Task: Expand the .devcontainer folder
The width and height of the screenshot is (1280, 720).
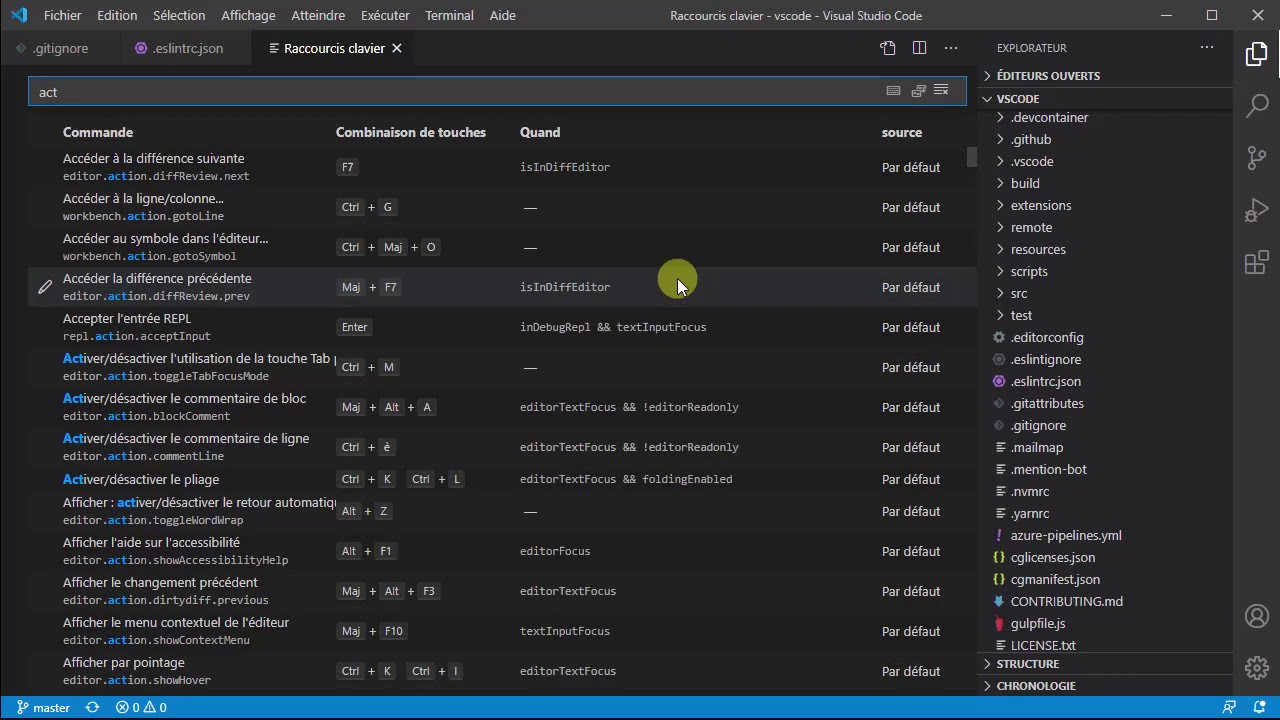Action: click(1105, 117)
